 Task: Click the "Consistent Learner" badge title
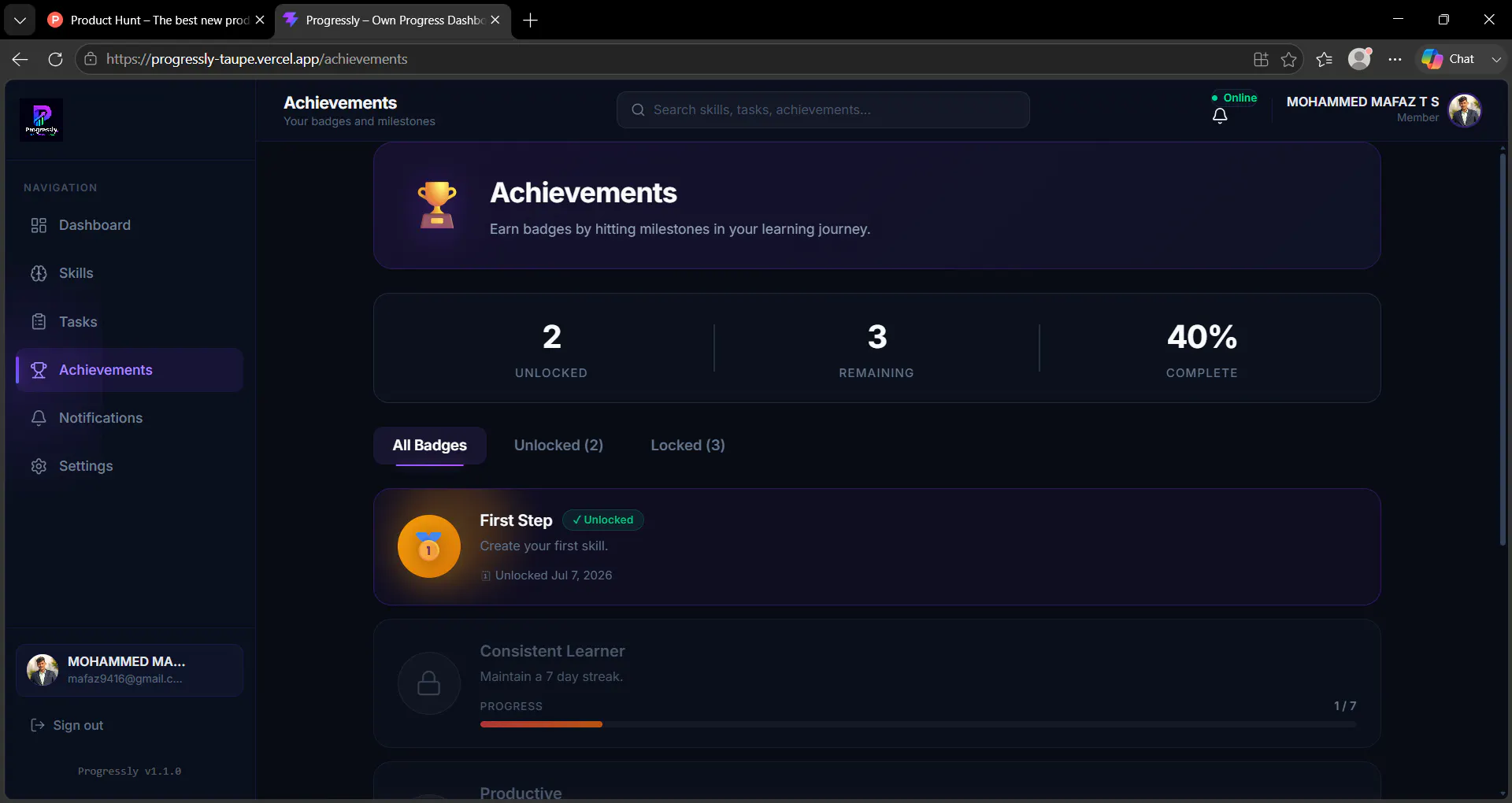tap(552, 651)
